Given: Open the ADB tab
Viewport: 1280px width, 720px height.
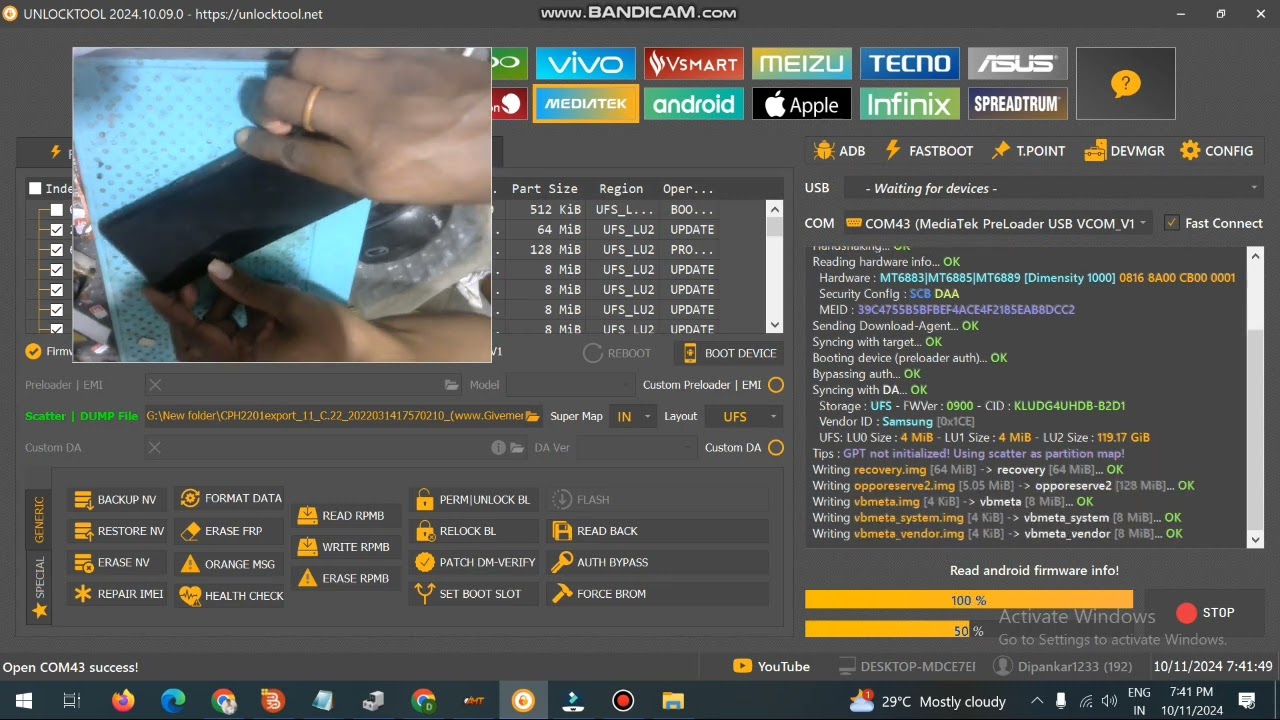Looking at the screenshot, I should pyautogui.click(x=840, y=151).
